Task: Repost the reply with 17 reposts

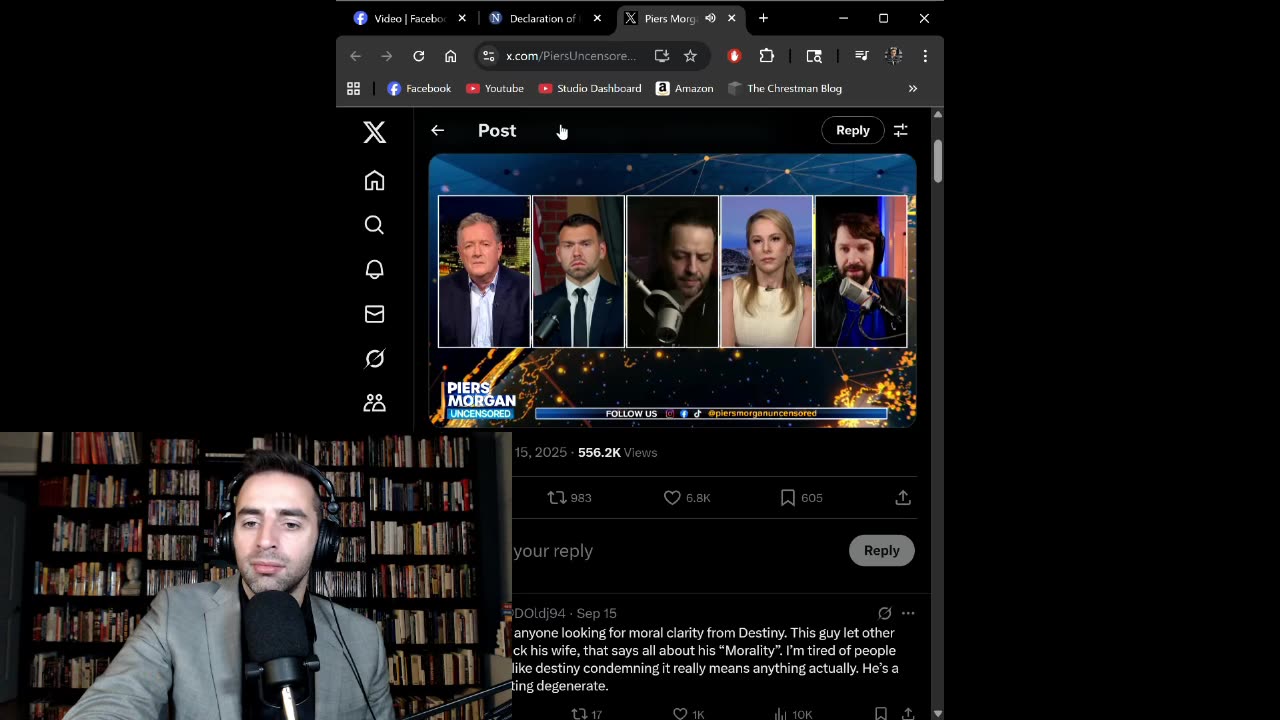Action: pyautogui.click(x=586, y=714)
